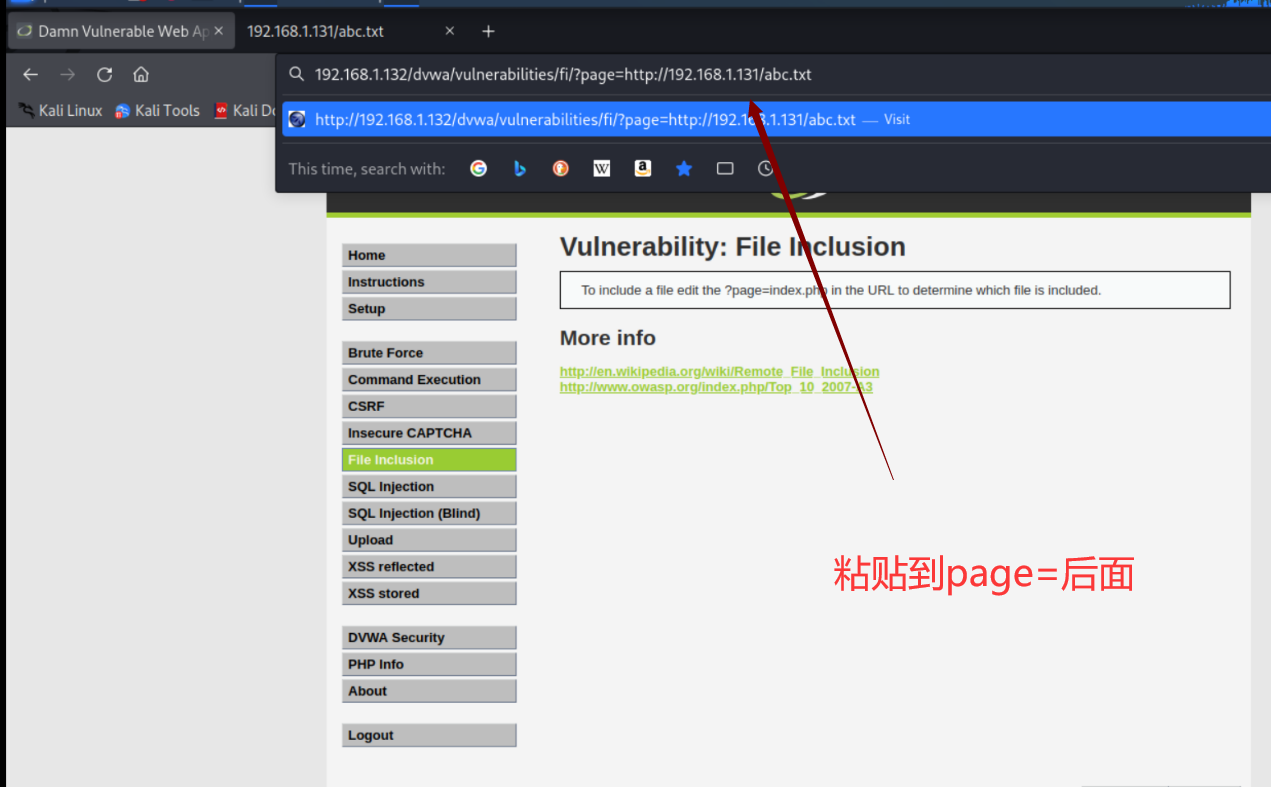The width and height of the screenshot is (1271, 787).
Task: Open the Kali Tools bookmark
Action: pyautogui.click(x=158, y=110)
